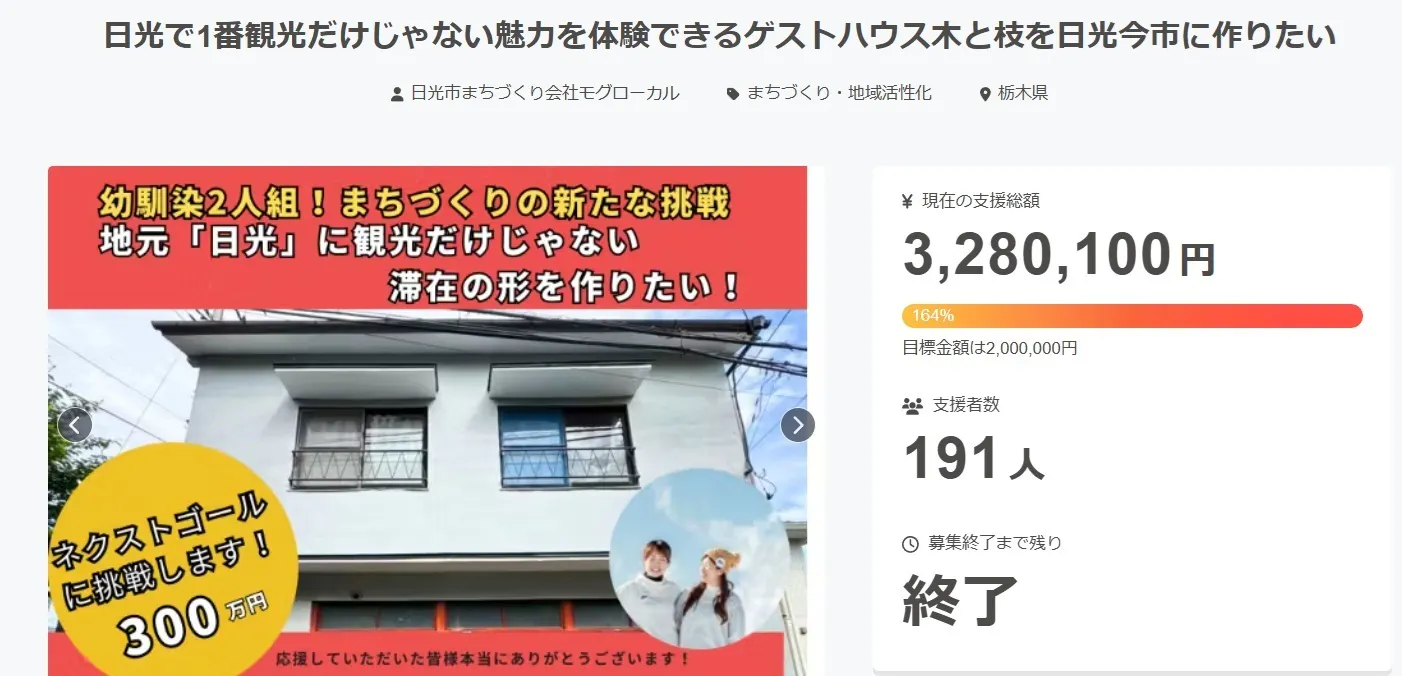Click the main project carousel image

tap(437, 420)
